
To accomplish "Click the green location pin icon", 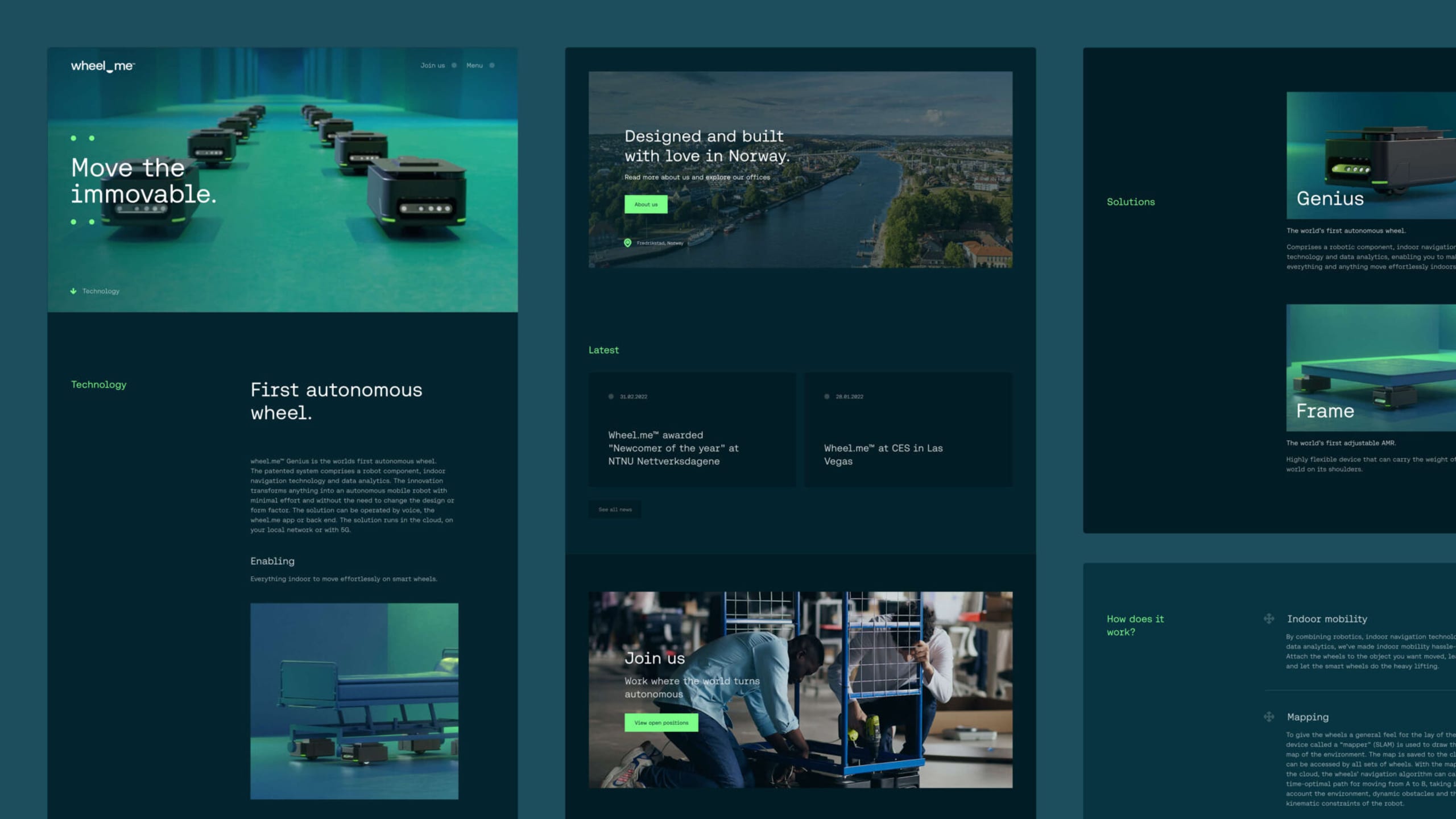I will tap(627, 243).
